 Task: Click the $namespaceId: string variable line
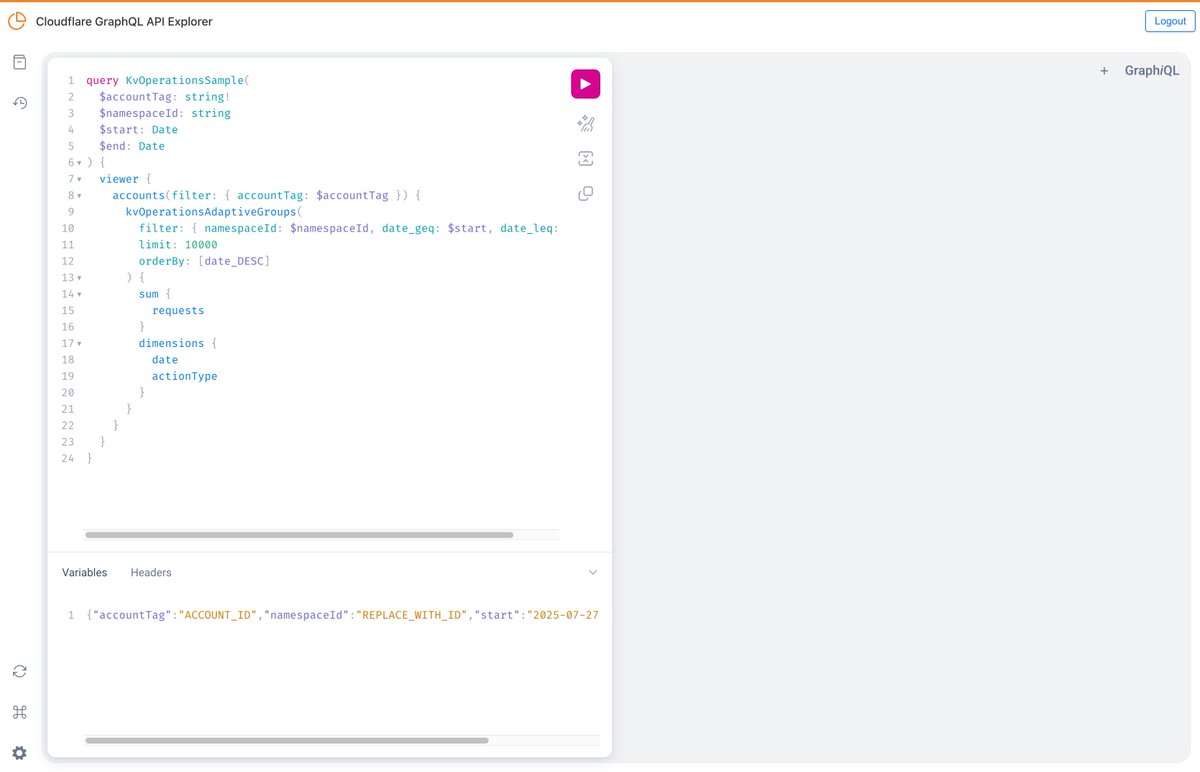click(165, 113)
